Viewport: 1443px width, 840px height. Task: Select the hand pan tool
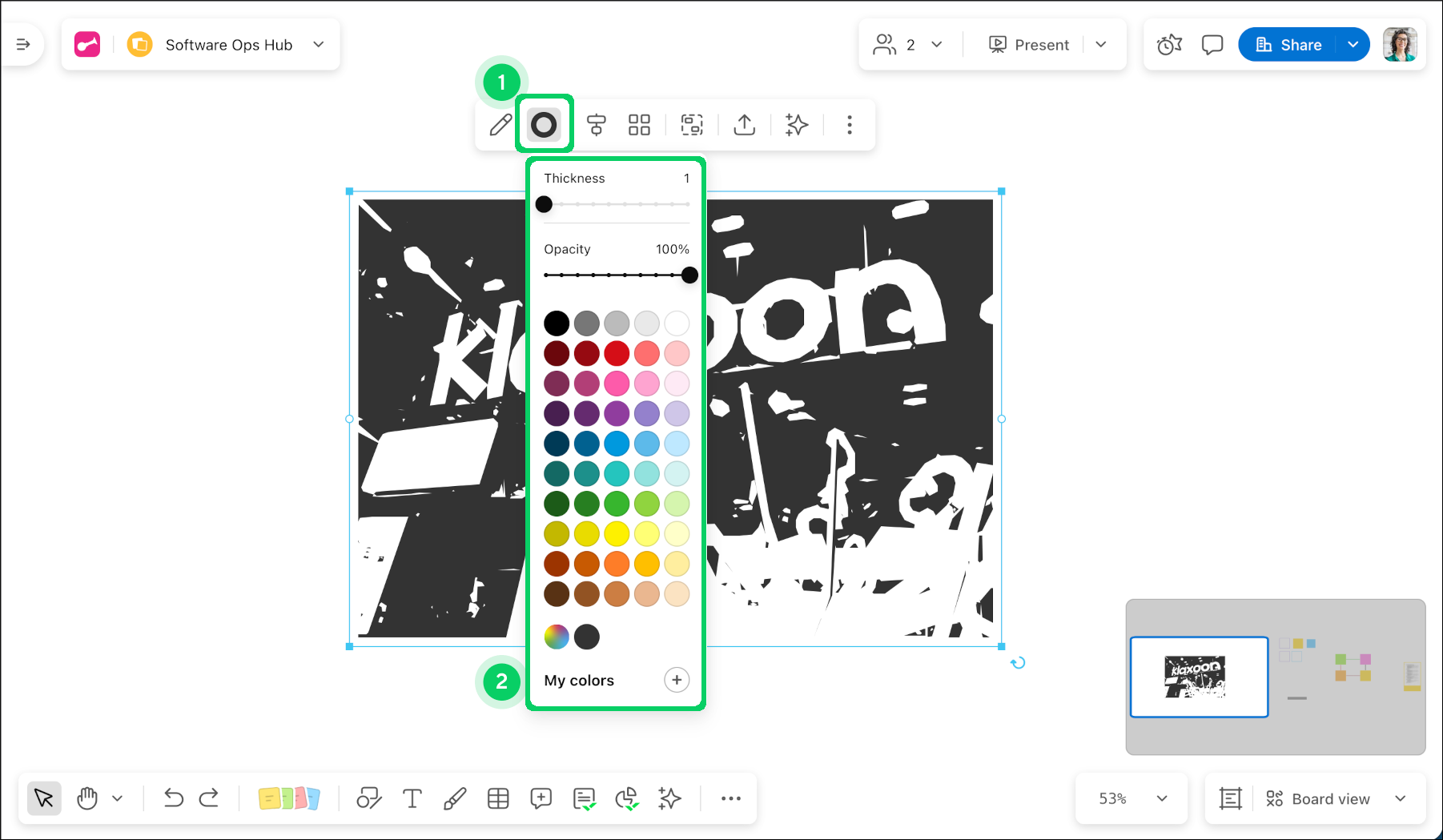click(x=87, y=798)
